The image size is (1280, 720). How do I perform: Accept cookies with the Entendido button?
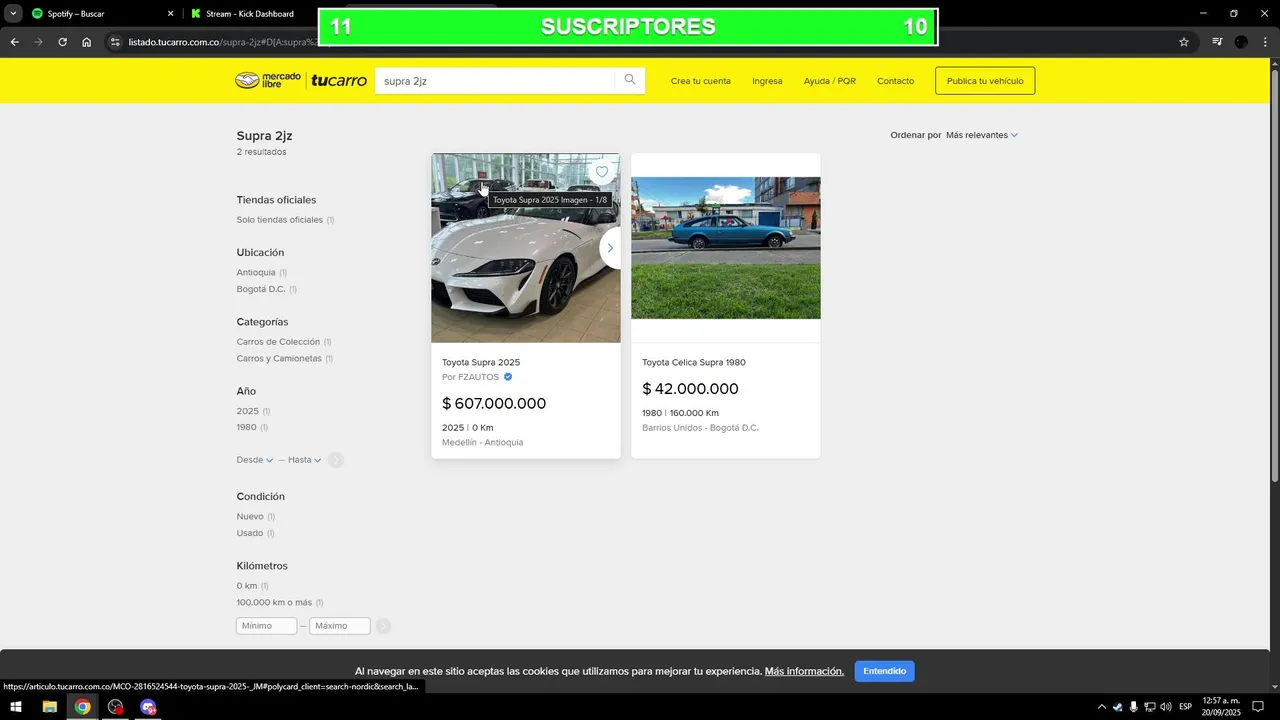pos(884,671)
